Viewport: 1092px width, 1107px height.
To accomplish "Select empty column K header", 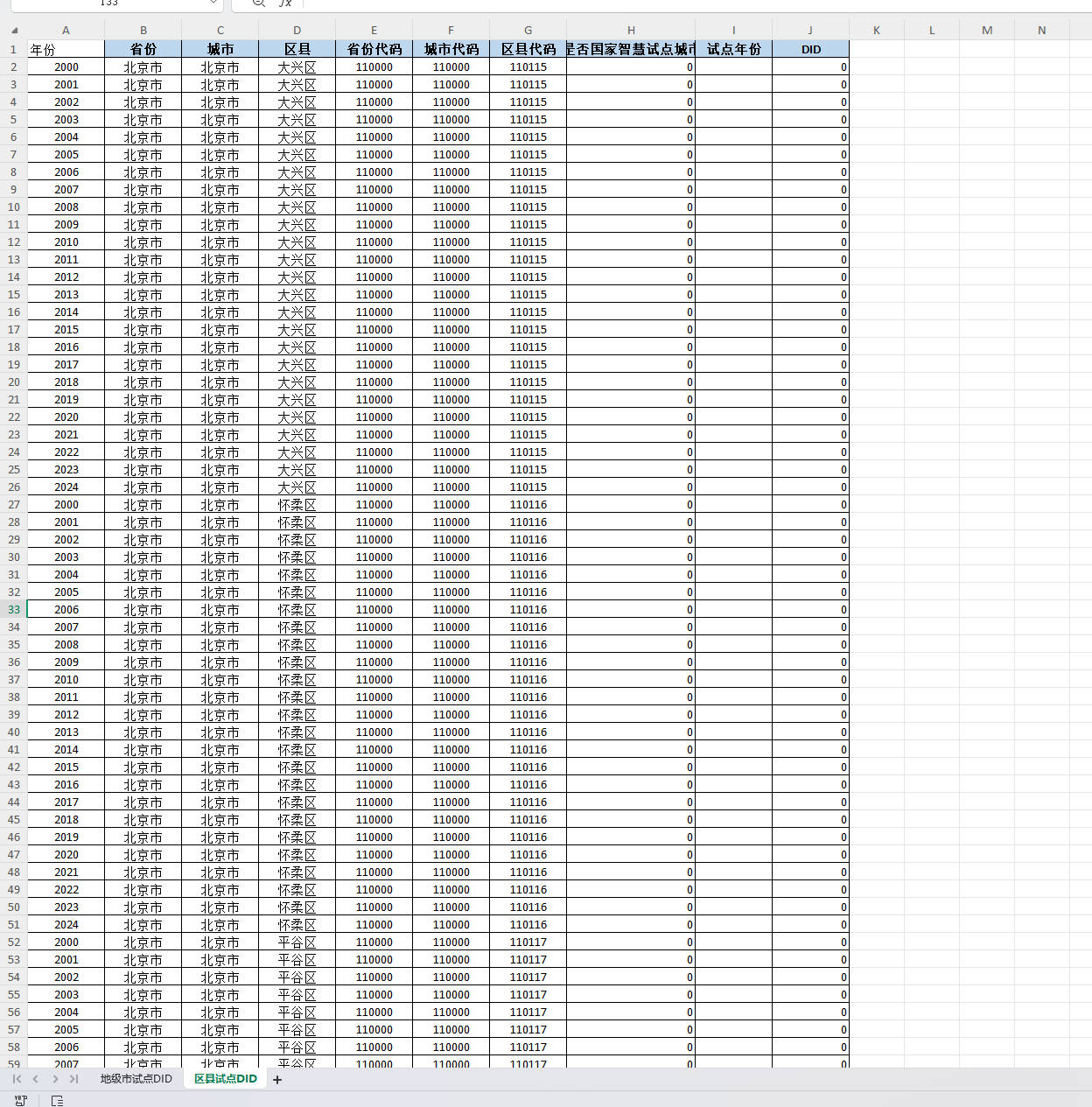I will pos(876,30).
